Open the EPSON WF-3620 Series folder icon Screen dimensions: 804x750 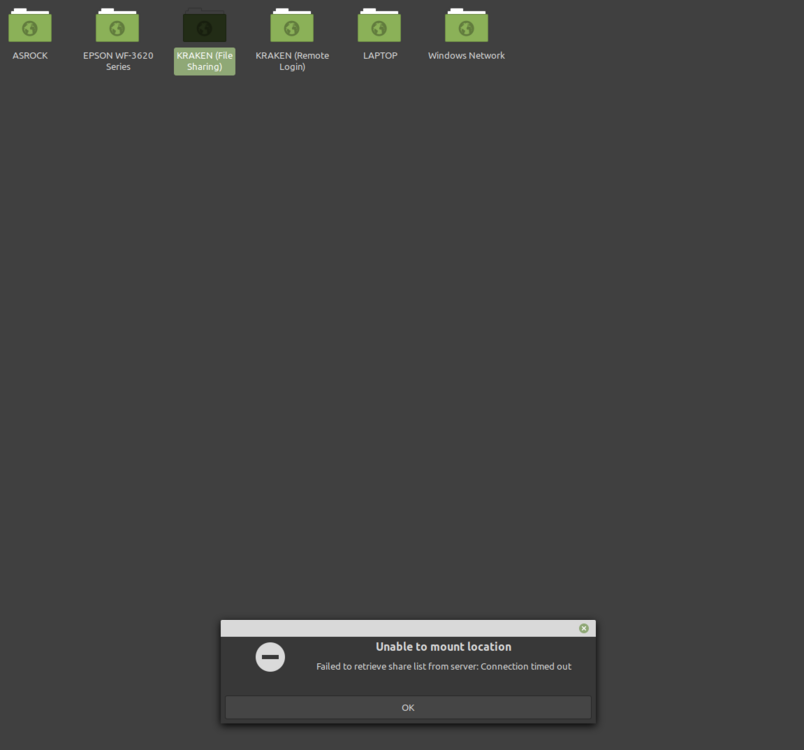pyautogui.click(x=117, y=25)
